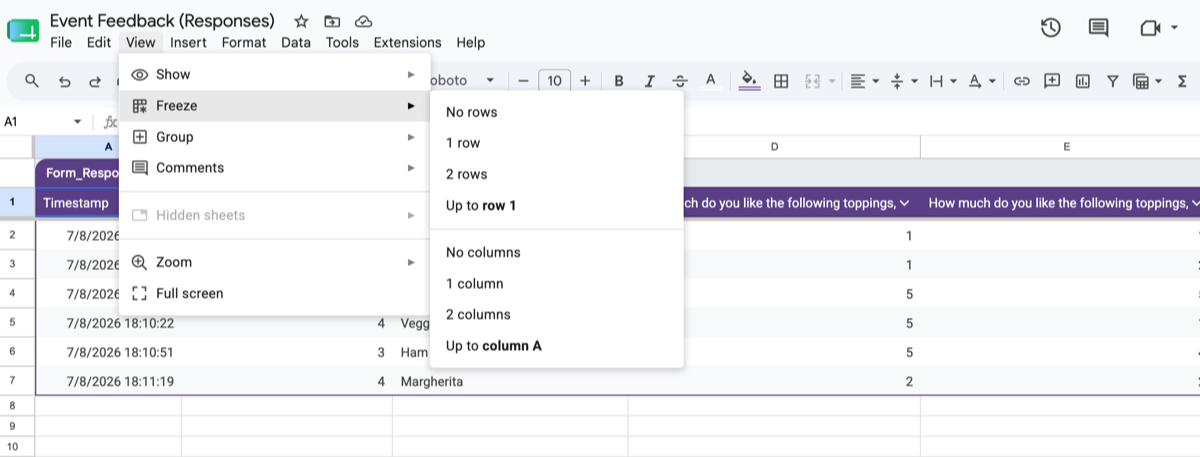The width and height of the screenshot is (1200, 457).
Task: Open the name box dropdown arrow
Action: pos(78,122)
